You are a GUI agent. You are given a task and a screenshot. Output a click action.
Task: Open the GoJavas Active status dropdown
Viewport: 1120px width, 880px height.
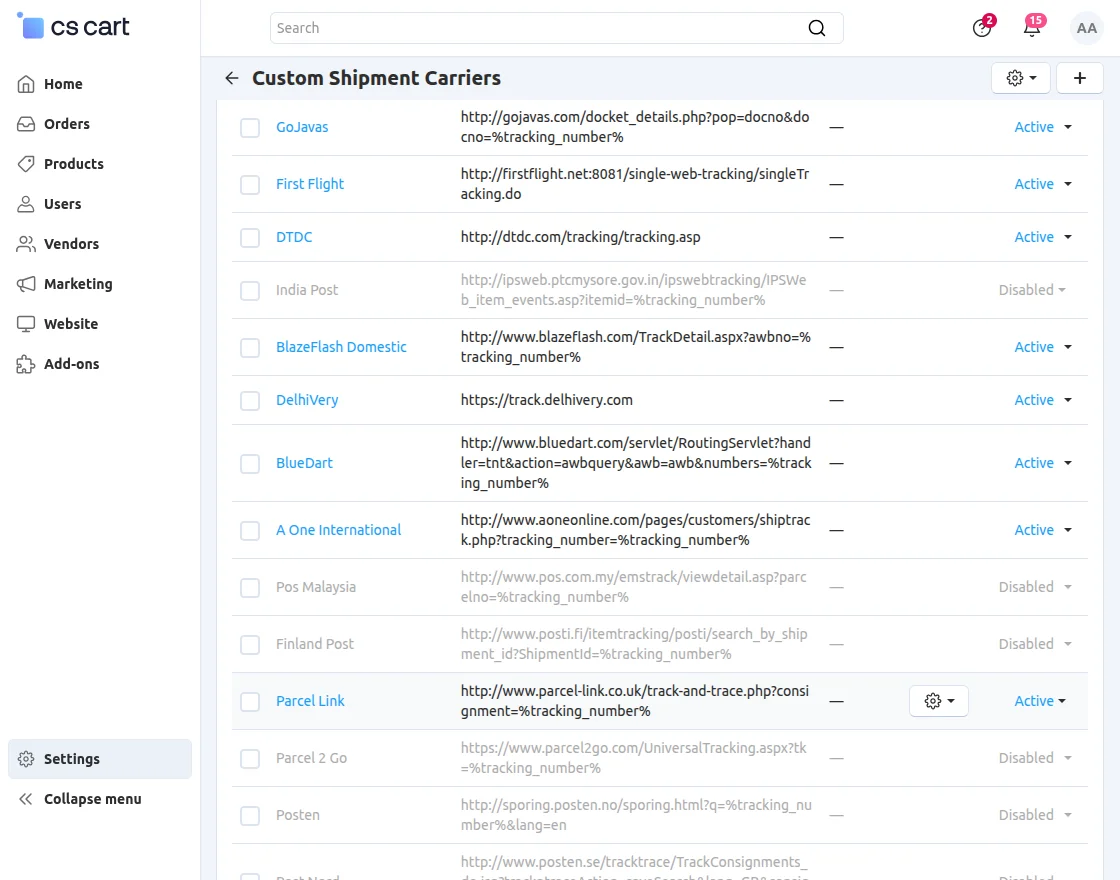point(1043,127)
